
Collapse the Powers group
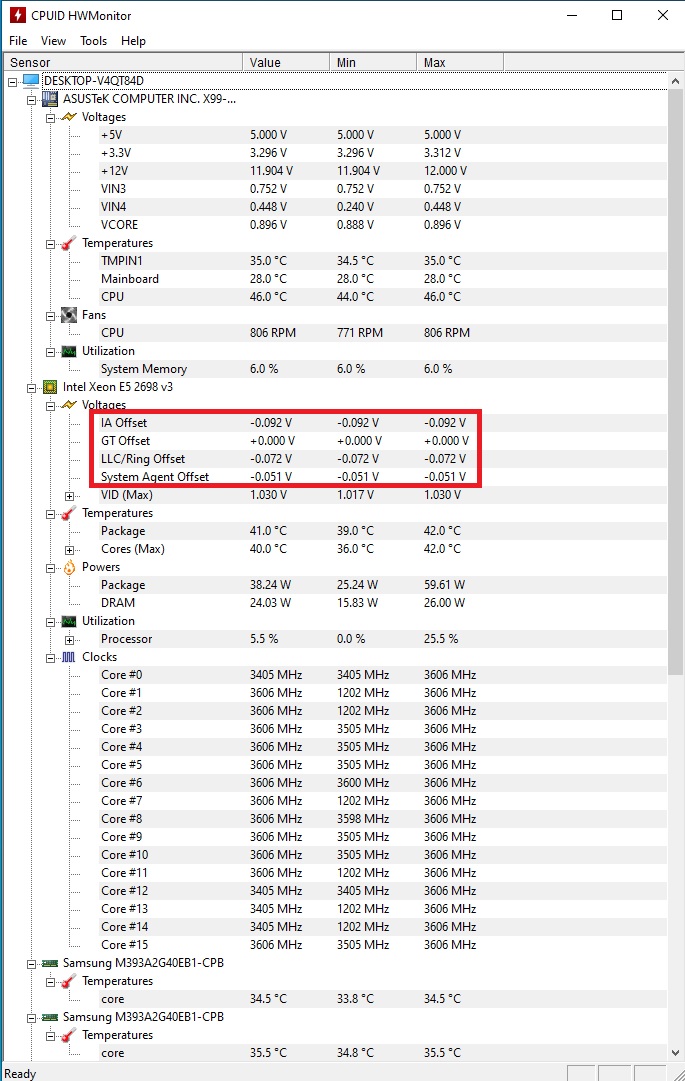(x=50, y=568)
